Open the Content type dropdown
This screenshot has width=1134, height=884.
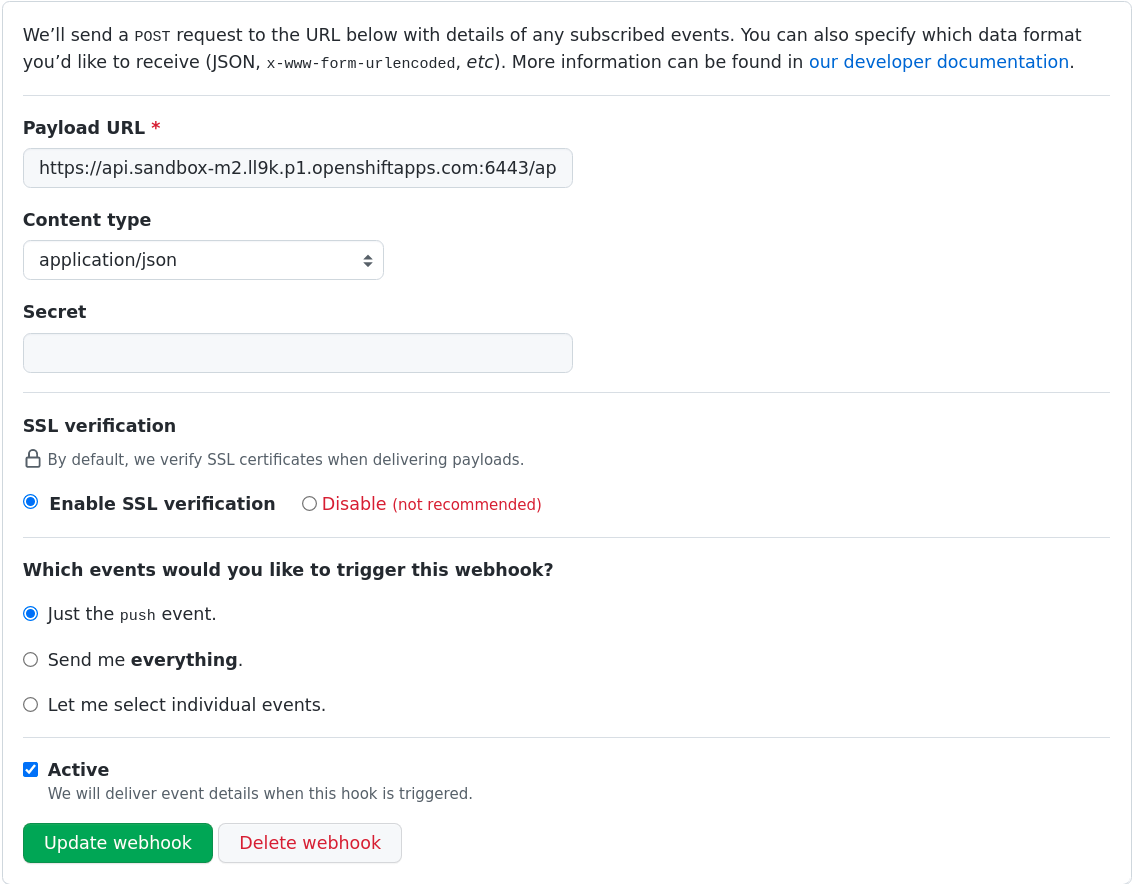pos(203,259)
